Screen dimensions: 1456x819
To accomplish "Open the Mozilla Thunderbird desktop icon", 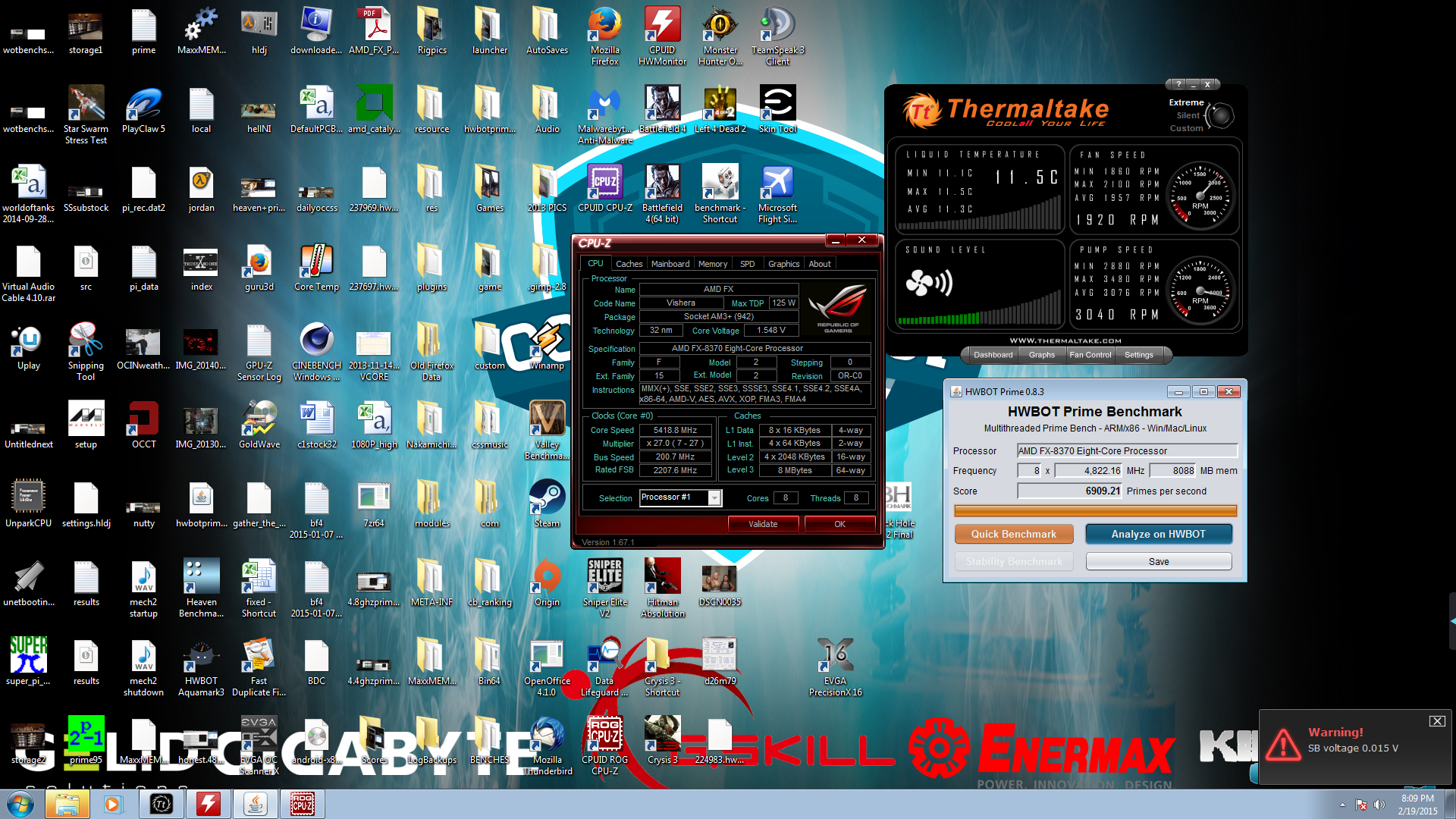I will point(547,745).
